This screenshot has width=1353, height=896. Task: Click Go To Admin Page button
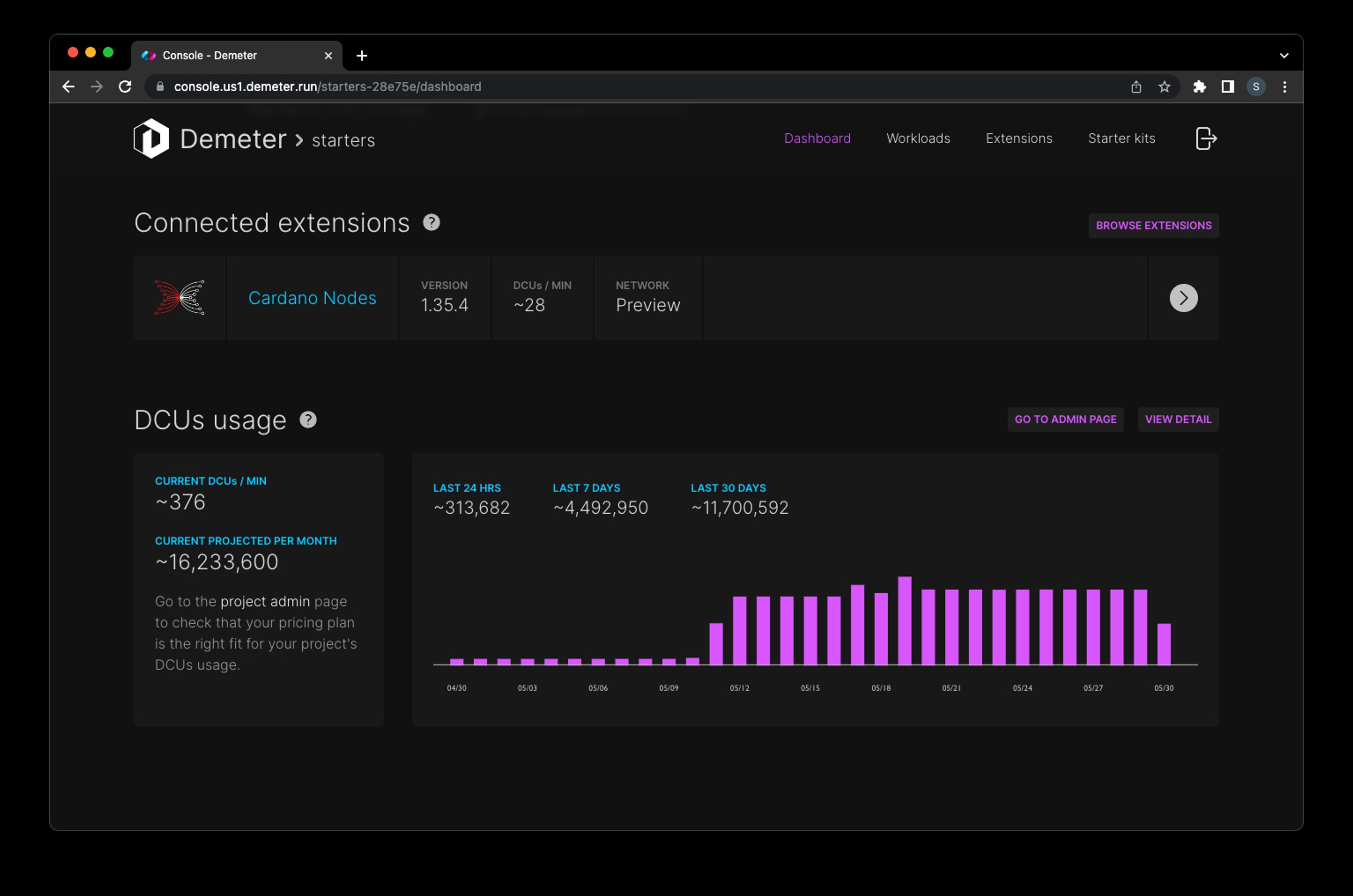coord(1065,419)
